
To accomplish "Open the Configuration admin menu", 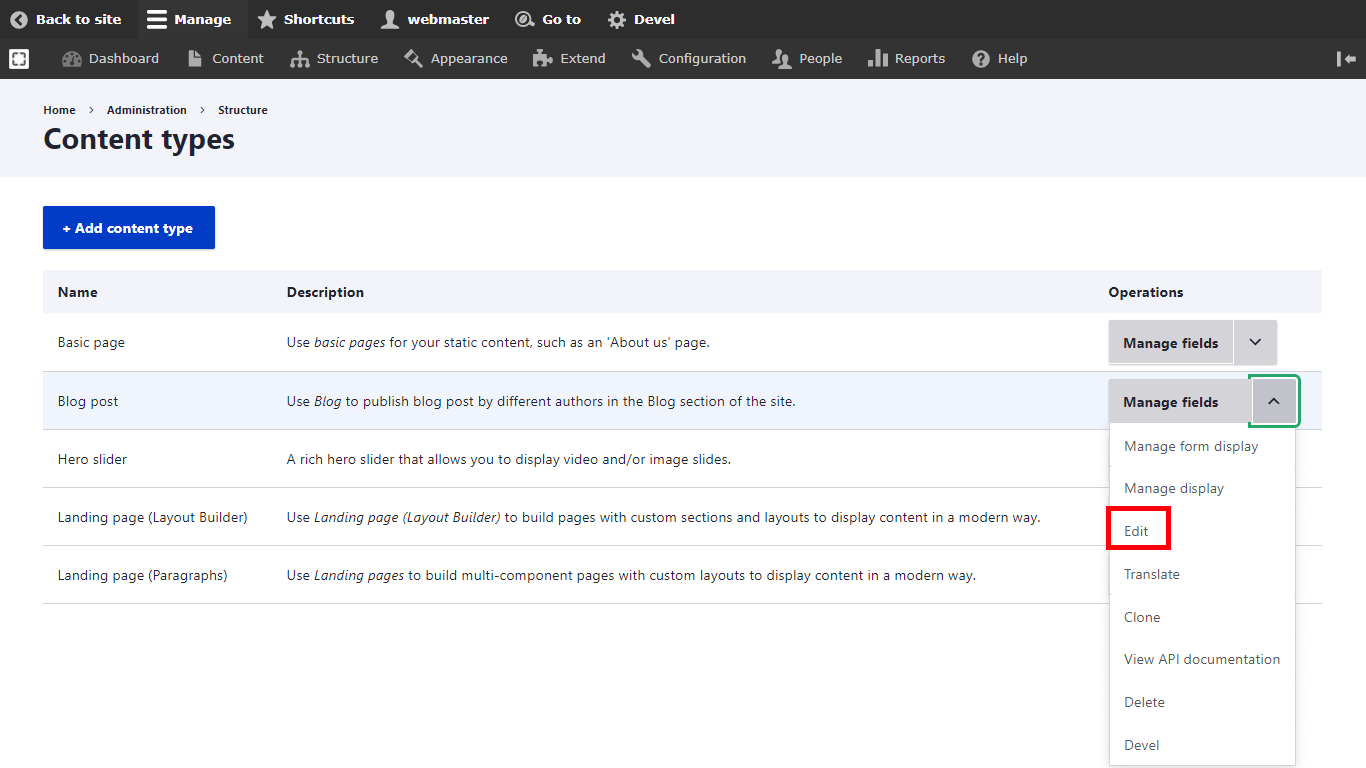I will pos(688,59).
